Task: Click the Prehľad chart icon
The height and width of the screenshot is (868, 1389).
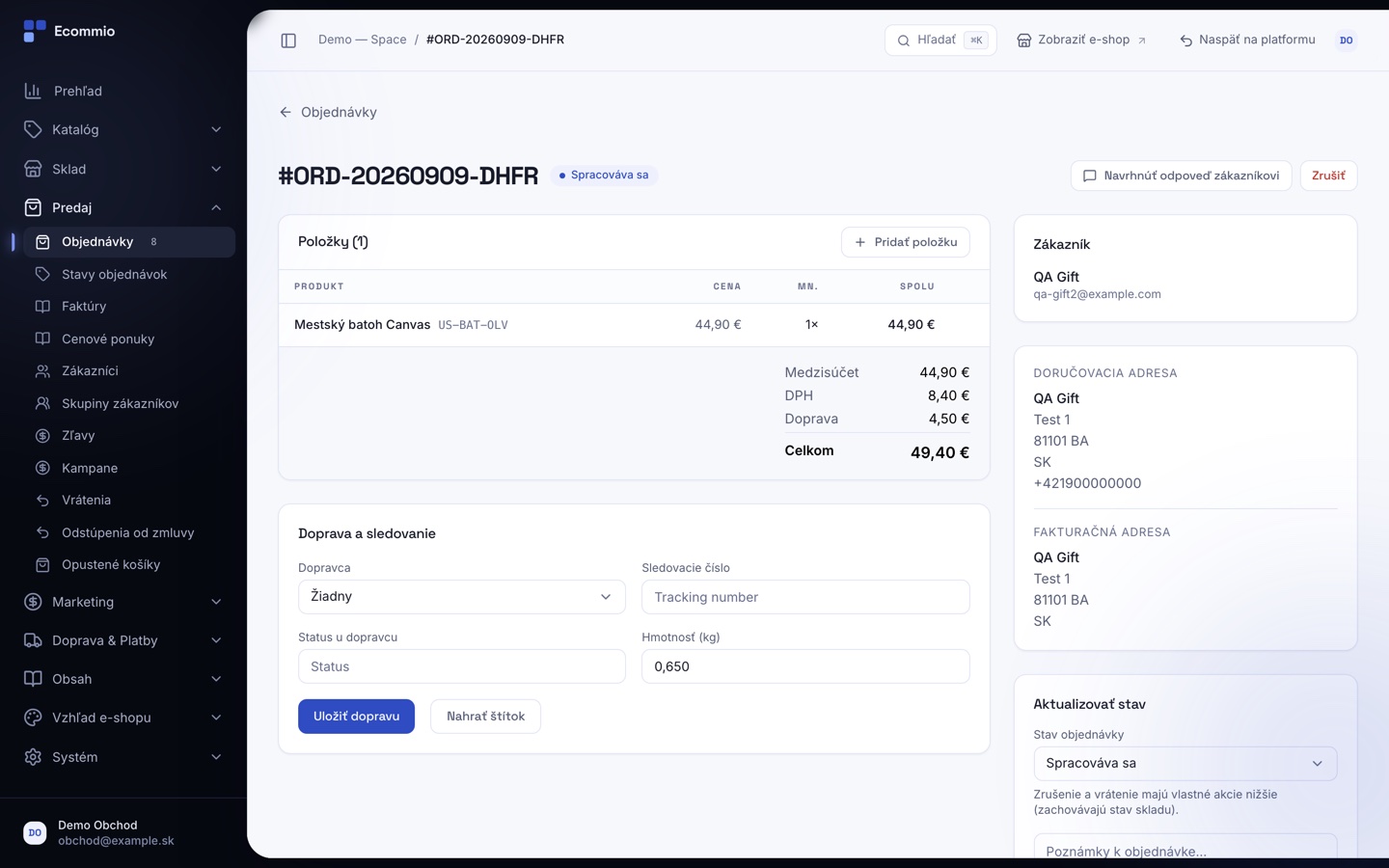Action: (x=33, y=91)
